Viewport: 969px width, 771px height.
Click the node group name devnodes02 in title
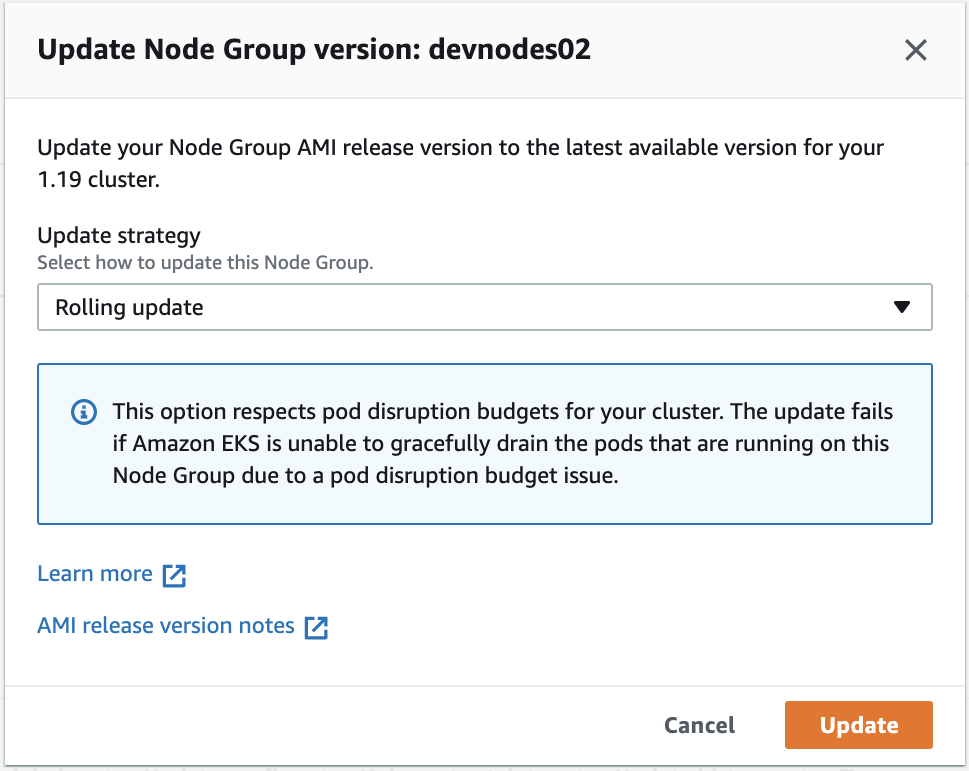coord(509,50)
